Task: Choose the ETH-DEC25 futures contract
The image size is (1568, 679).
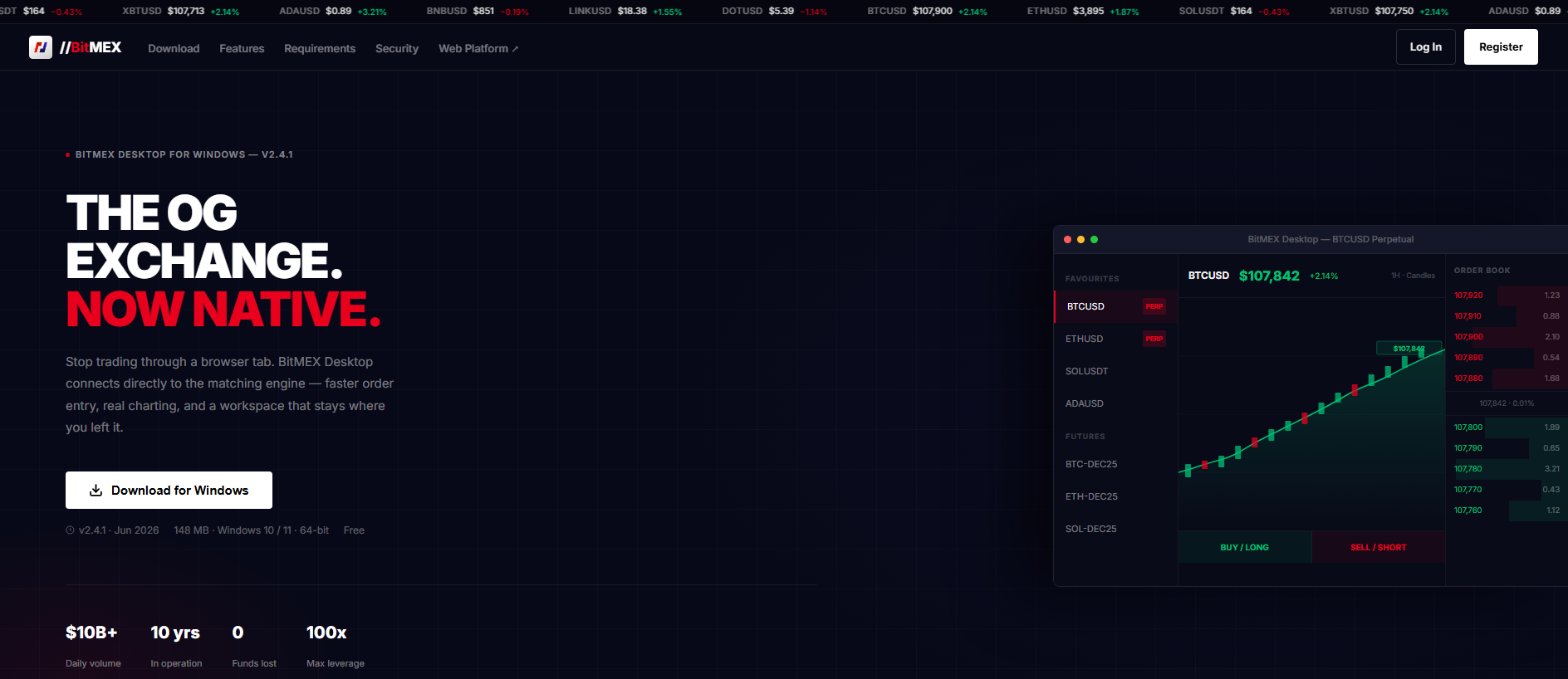Action: 1115,496
